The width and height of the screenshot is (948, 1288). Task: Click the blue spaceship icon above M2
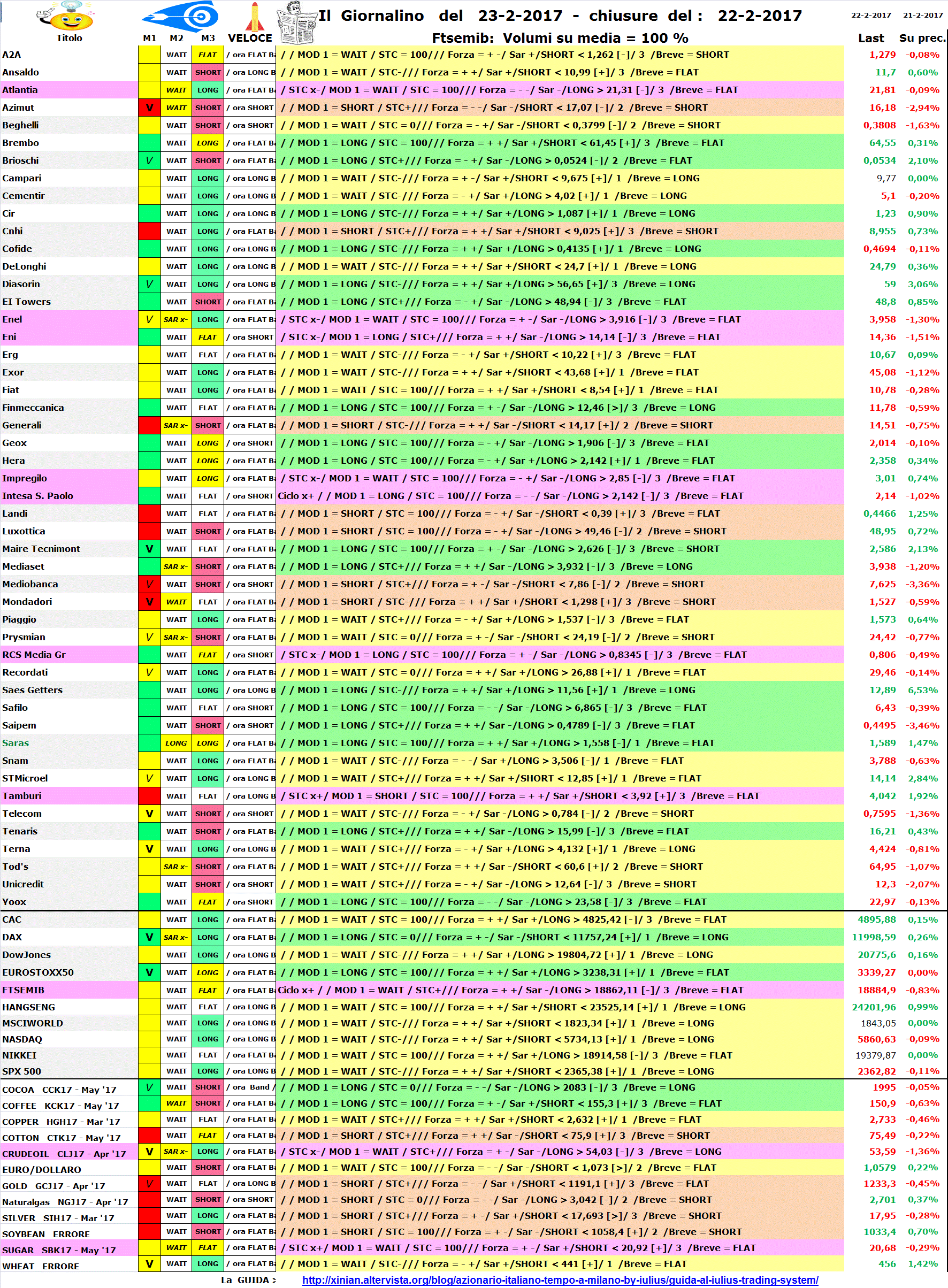(180, 16)
